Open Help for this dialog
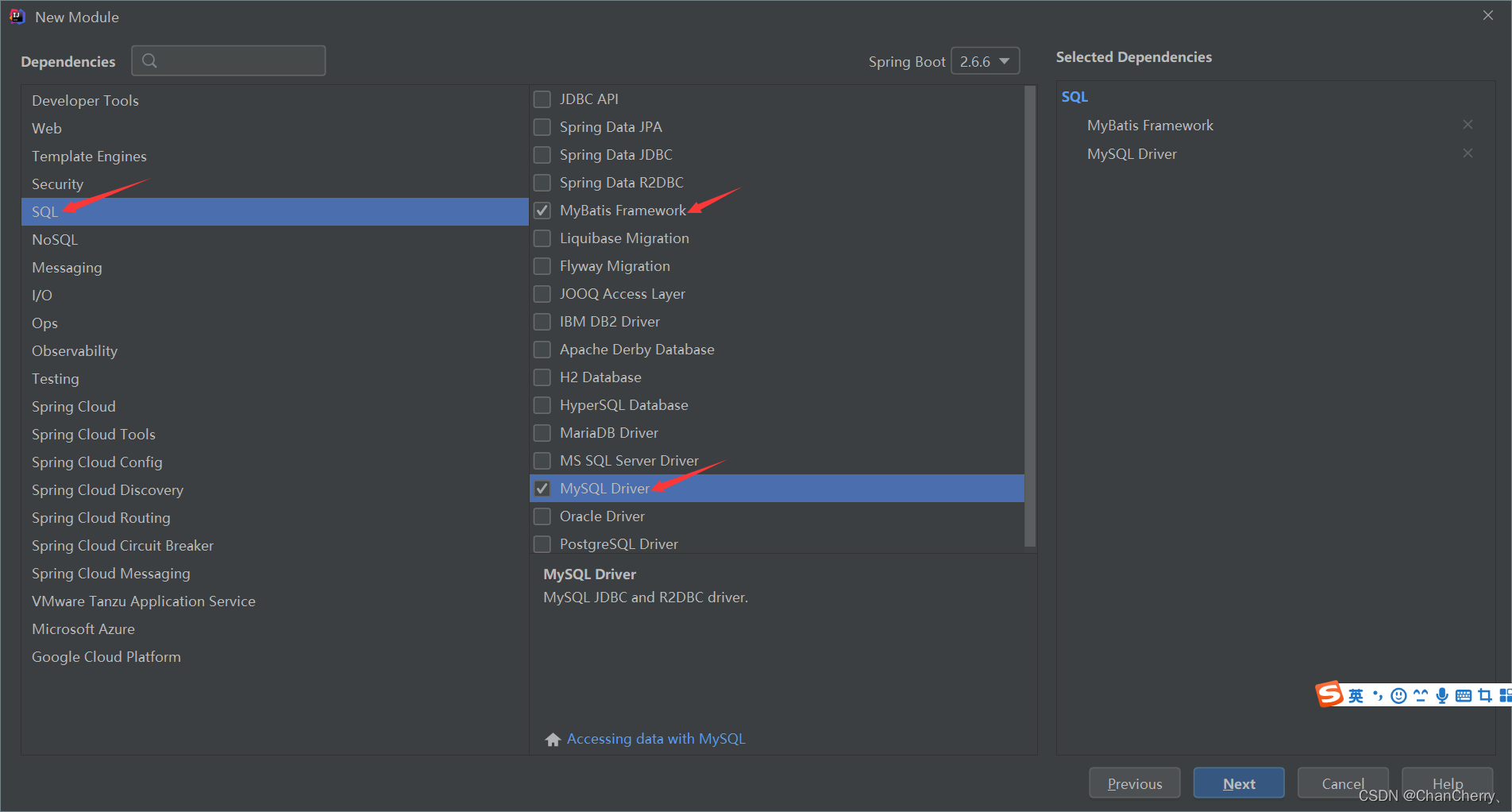The width and height of the screenshot is (1512, 812). (1447, 783)
